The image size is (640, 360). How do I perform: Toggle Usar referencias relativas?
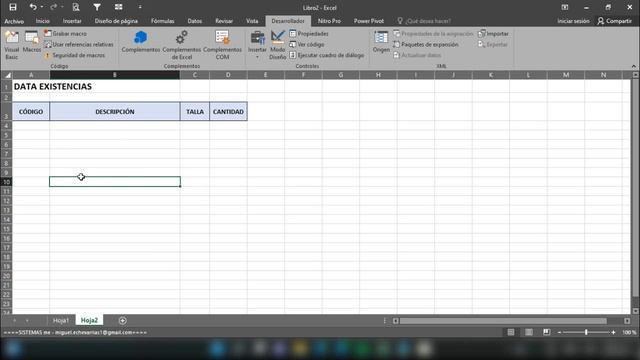click(79, 44)
